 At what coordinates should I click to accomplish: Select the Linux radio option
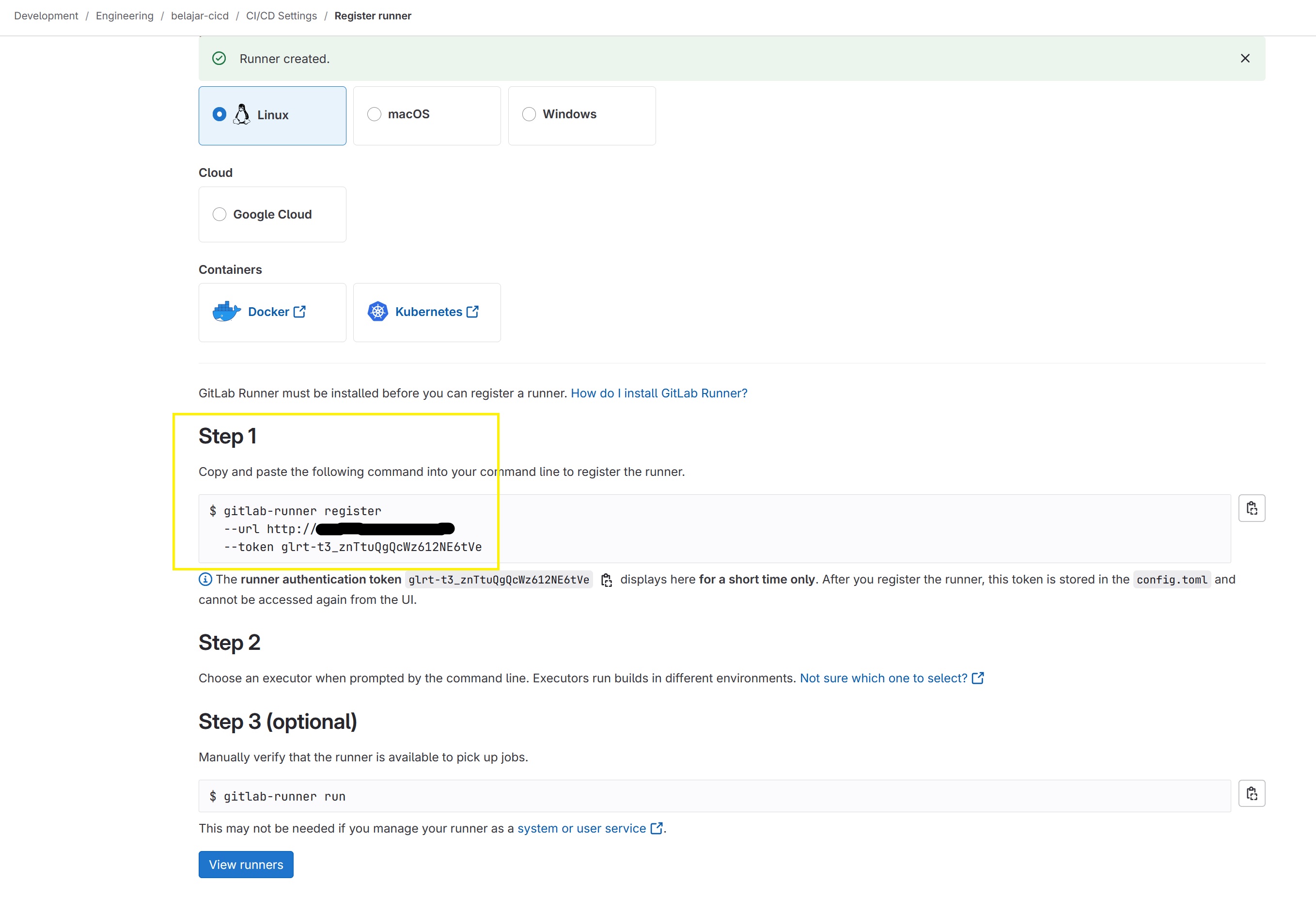tap(219, 114)
